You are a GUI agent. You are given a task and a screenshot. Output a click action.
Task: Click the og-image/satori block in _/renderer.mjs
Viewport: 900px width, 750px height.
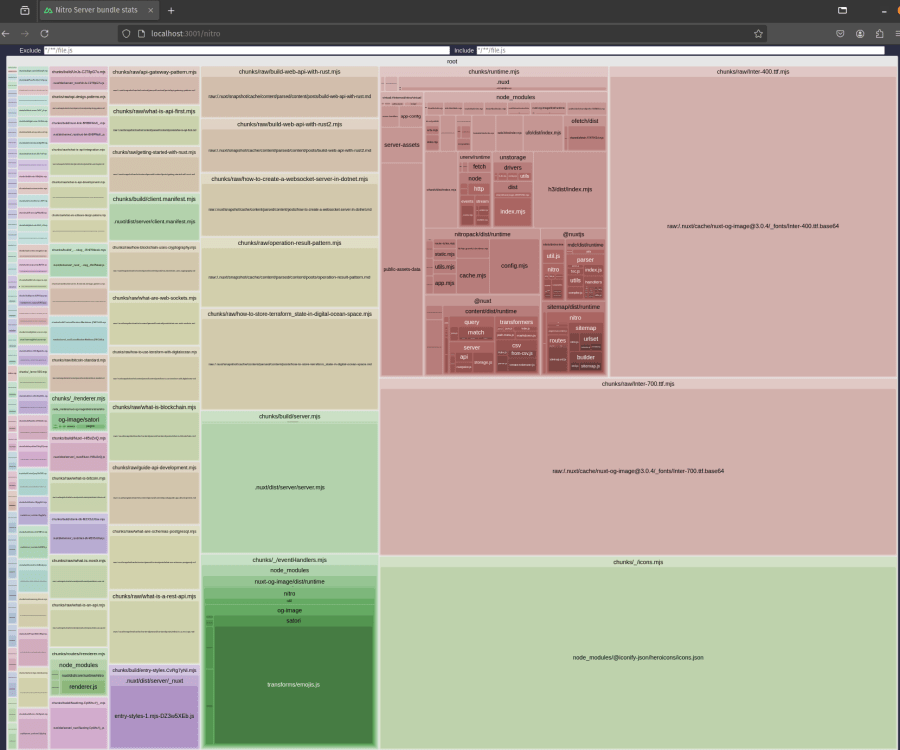[x=79, y=419]
